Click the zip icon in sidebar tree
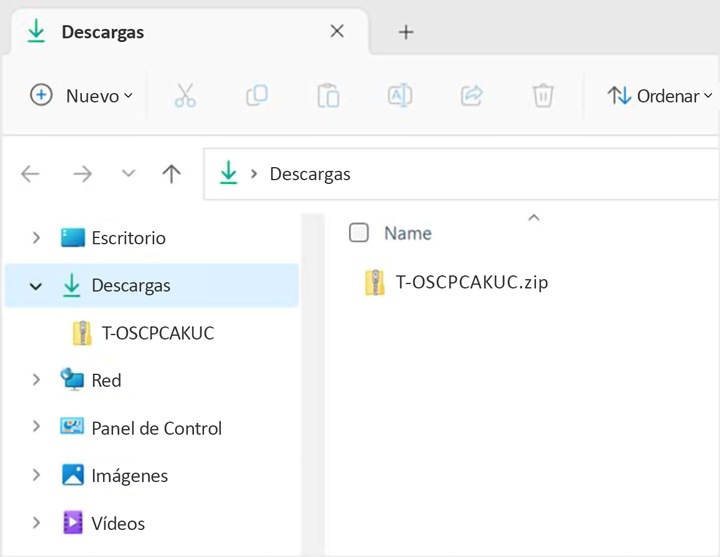 pos(82,333)
